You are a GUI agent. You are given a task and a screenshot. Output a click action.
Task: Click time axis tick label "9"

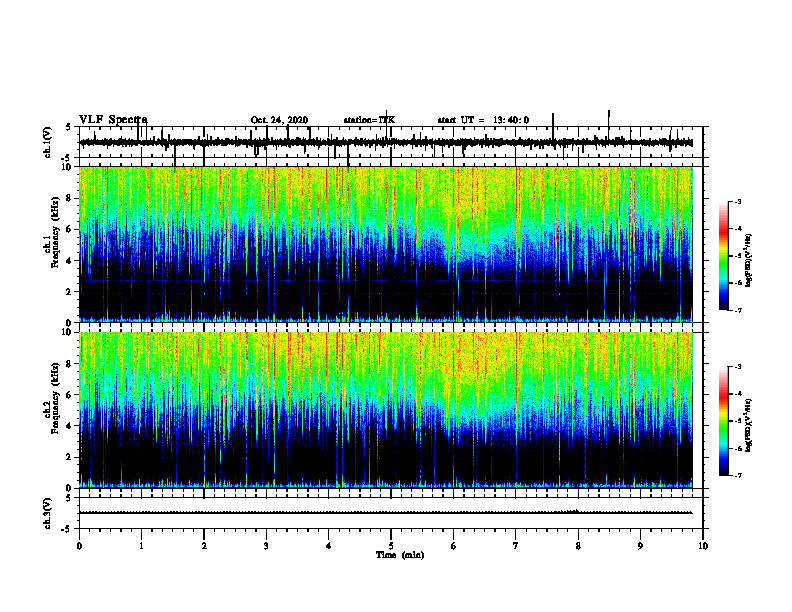coord(640,546)
